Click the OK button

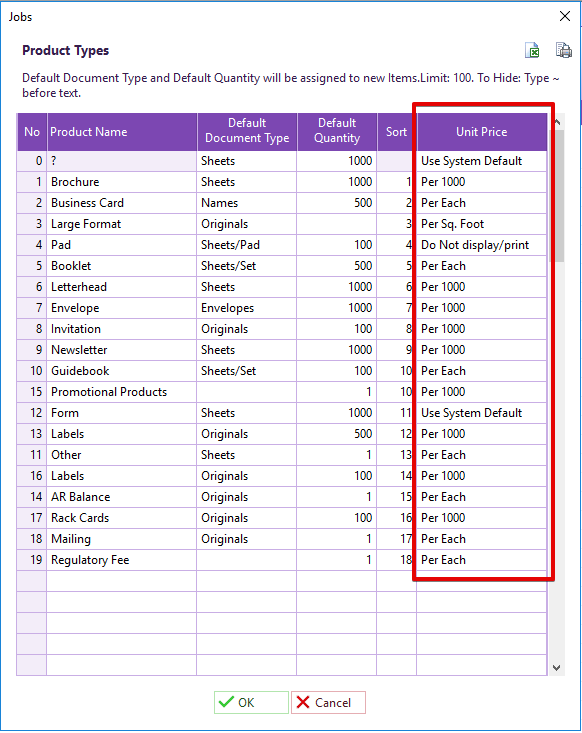pos(251,702)
